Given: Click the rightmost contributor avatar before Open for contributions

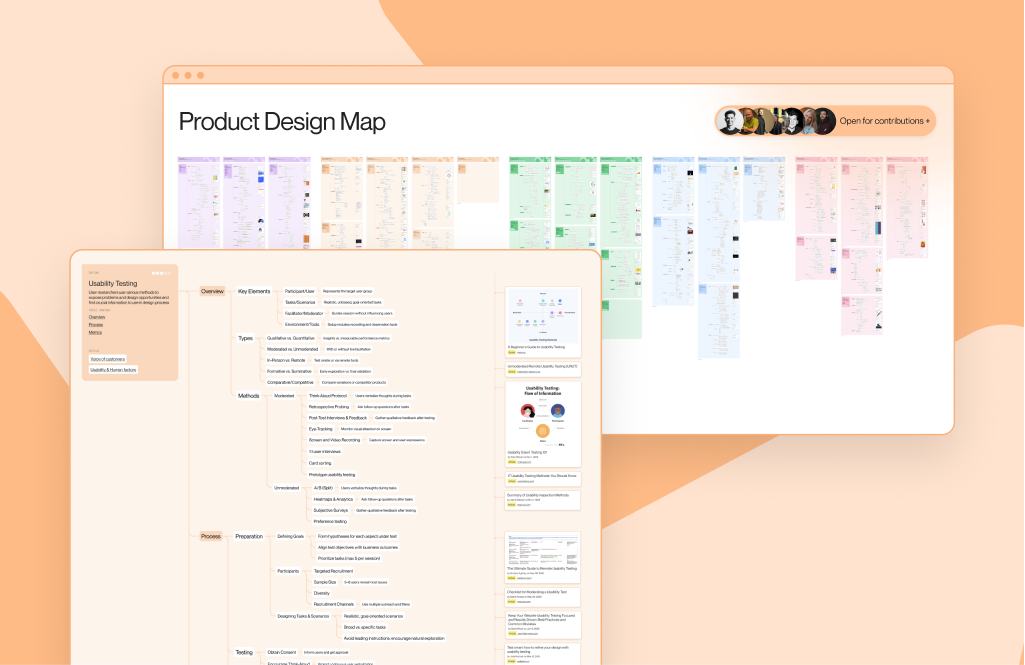Looking at the screenshot, I should [823, 120].
